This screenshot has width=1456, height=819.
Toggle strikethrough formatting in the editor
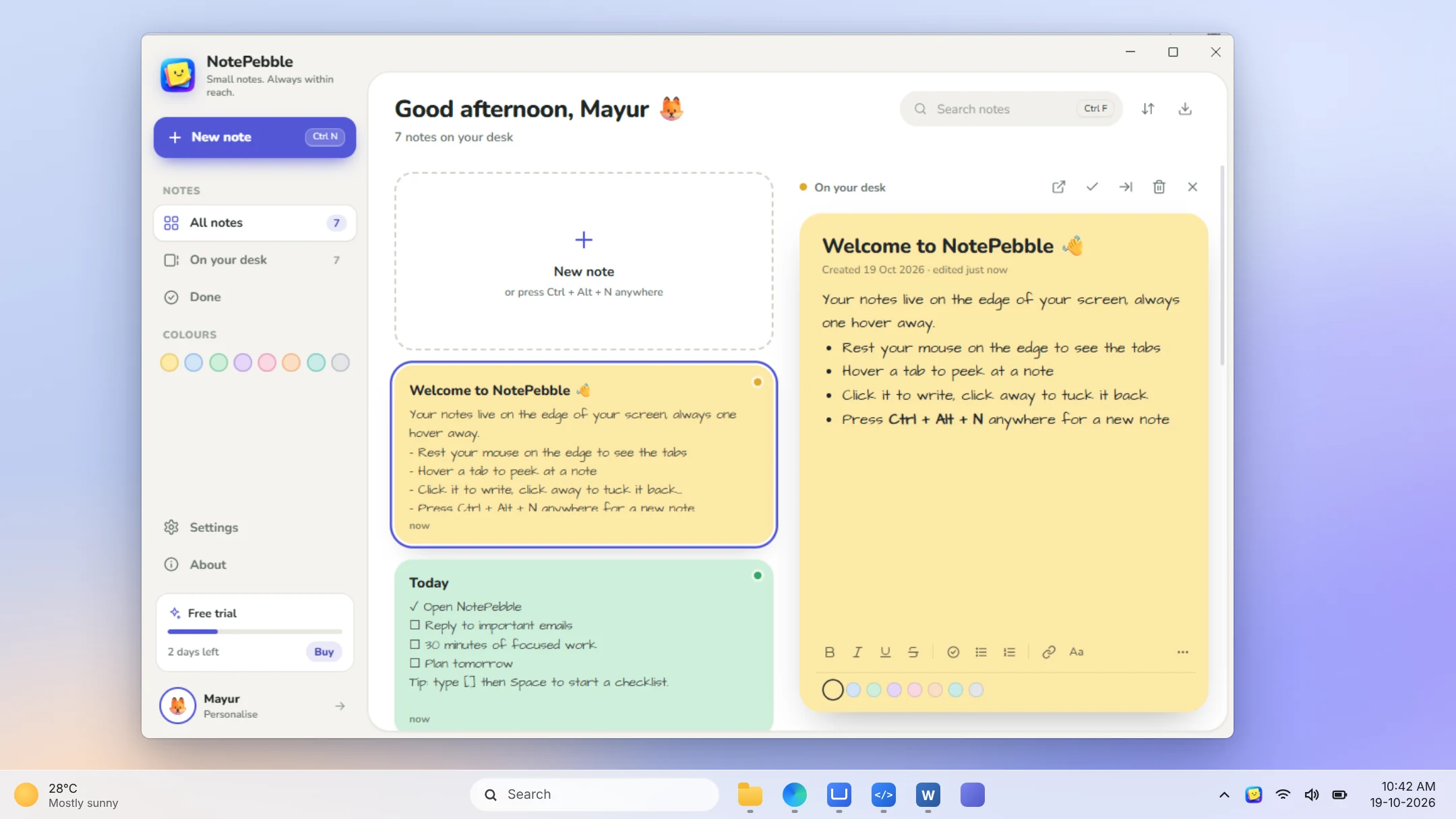[913, 652]
